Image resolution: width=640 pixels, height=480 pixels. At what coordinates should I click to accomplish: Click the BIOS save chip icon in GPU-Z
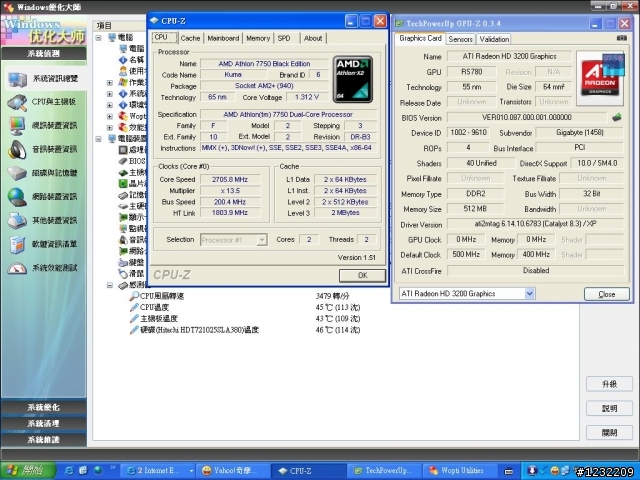pyautogui.click(x=617, y=118)
